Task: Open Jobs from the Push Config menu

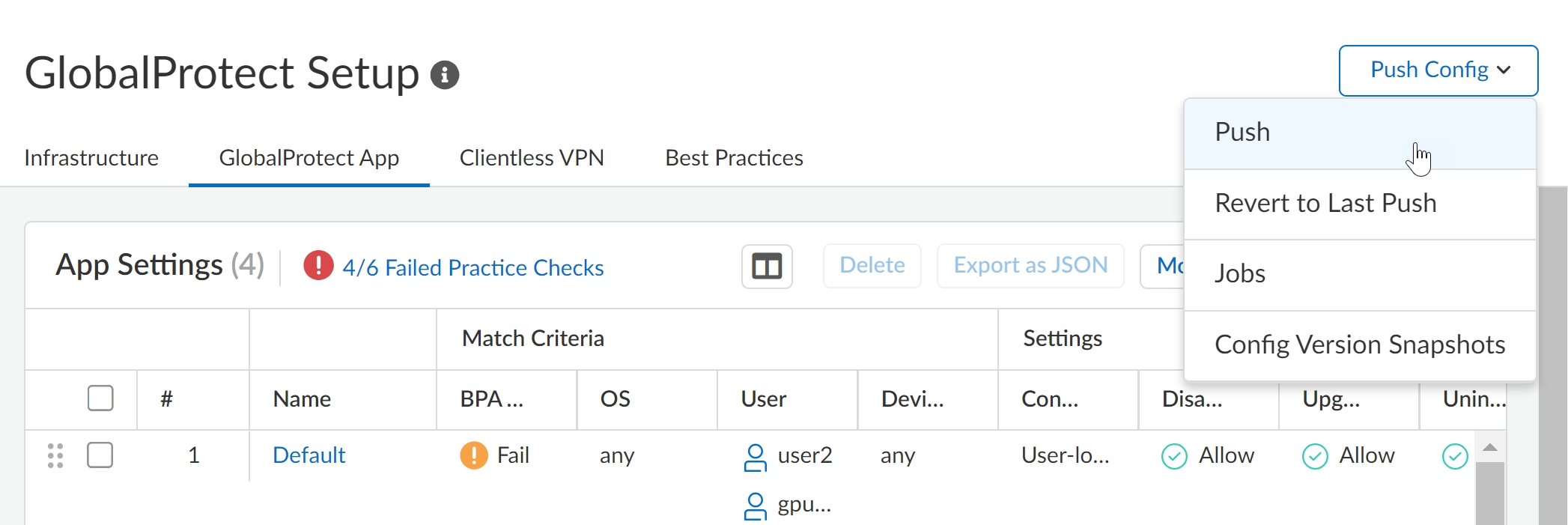Action: 1240,274
